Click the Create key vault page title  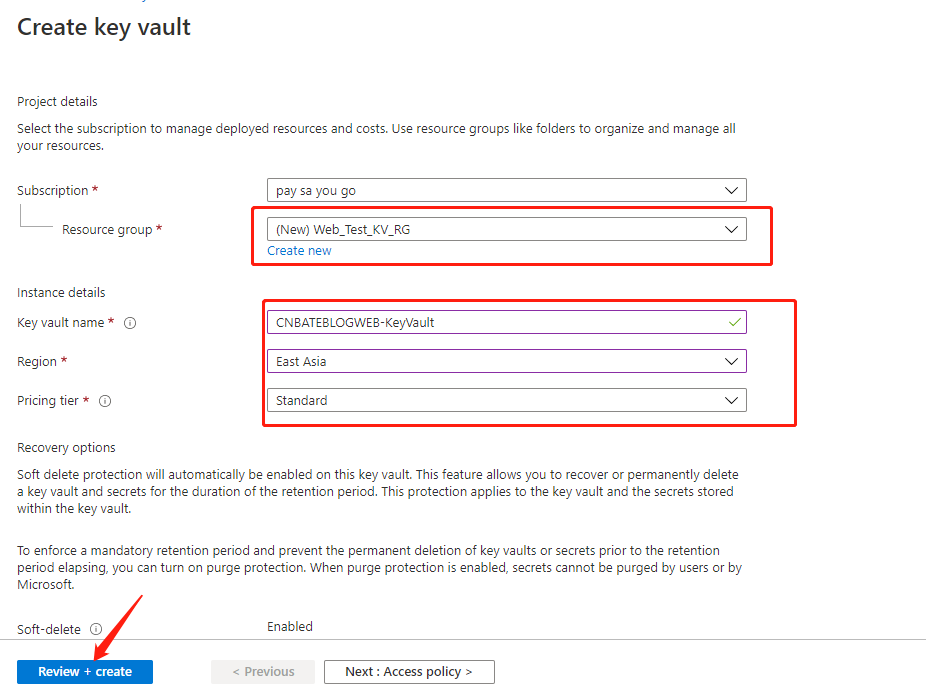coord(104,27)
